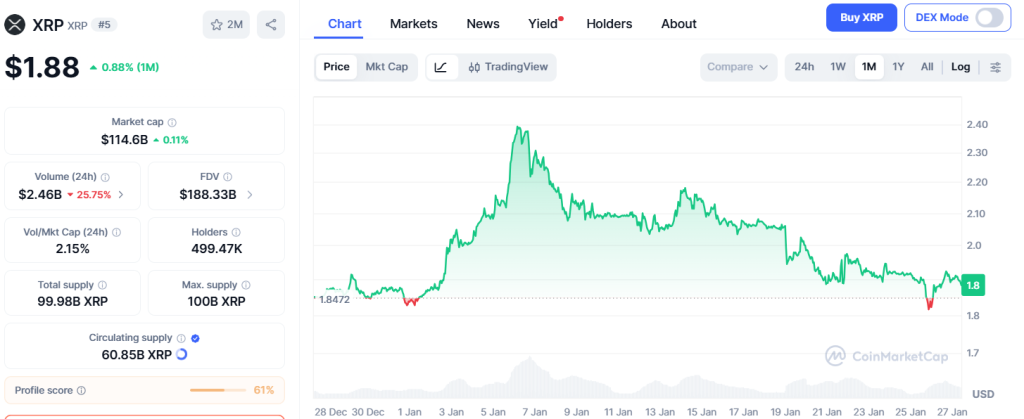The height and width of the screenshot is (419, 1024).
Task: Click the Buy XRP button
Action: click(x=861, y=17)
